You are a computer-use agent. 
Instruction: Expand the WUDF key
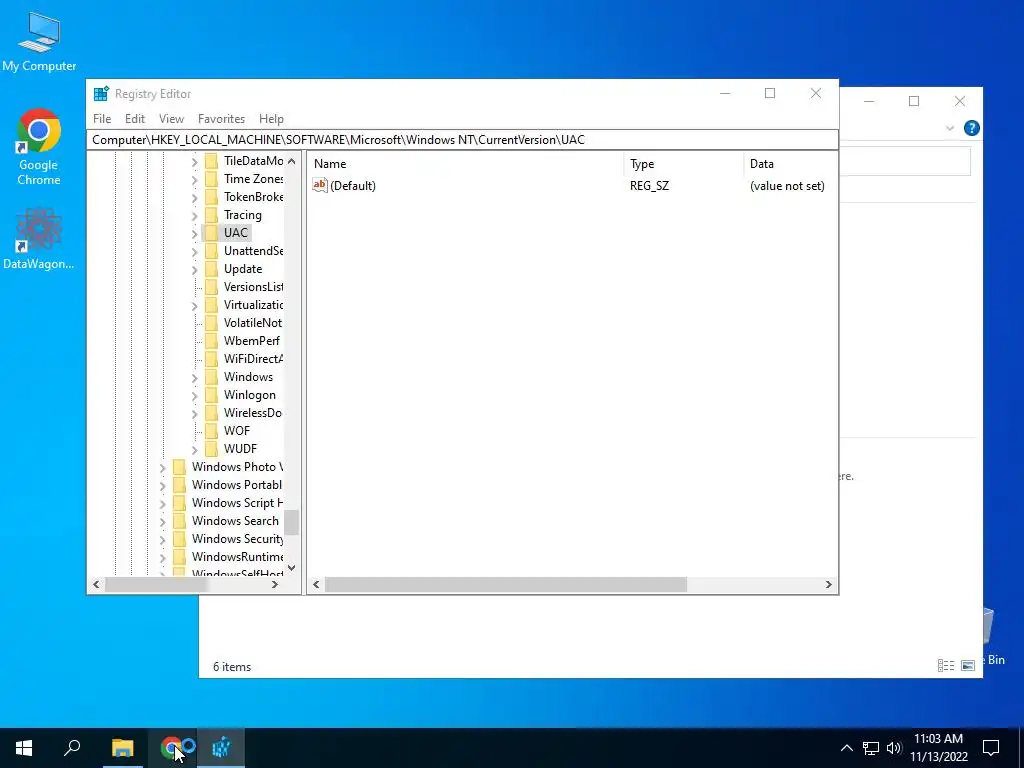[x=195, y=449]
